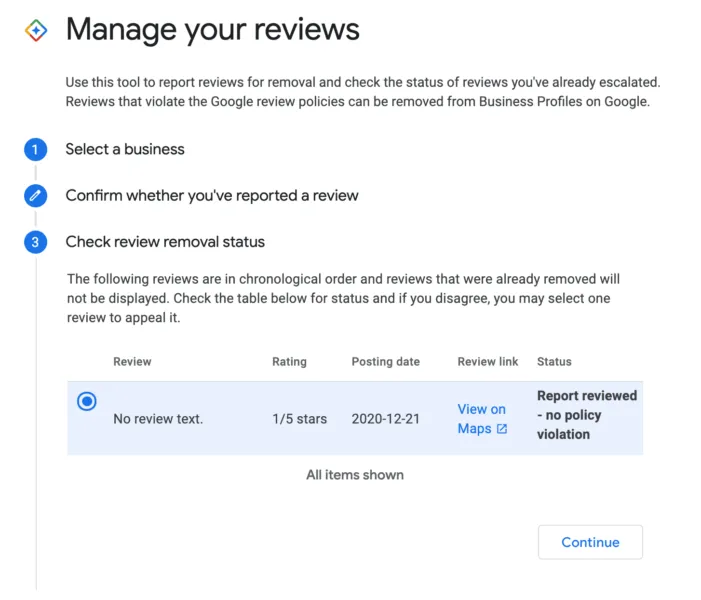Screen dimensions: 701x600
Task: Click the 2020-12-21 posting date cell
Action: 386,419
